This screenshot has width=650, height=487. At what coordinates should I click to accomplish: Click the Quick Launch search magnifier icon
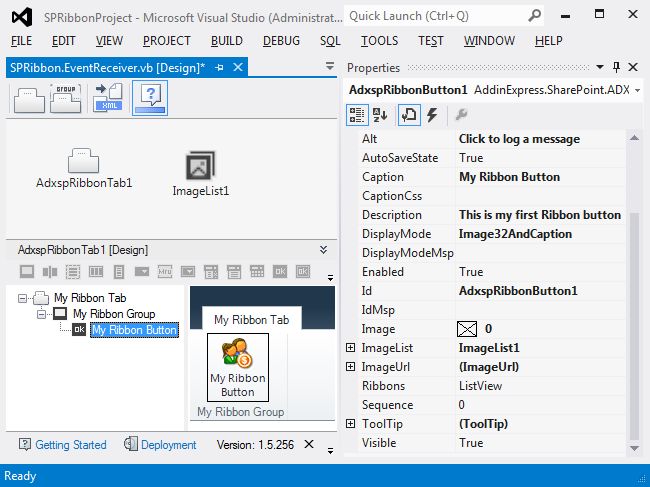pos(535,16)
